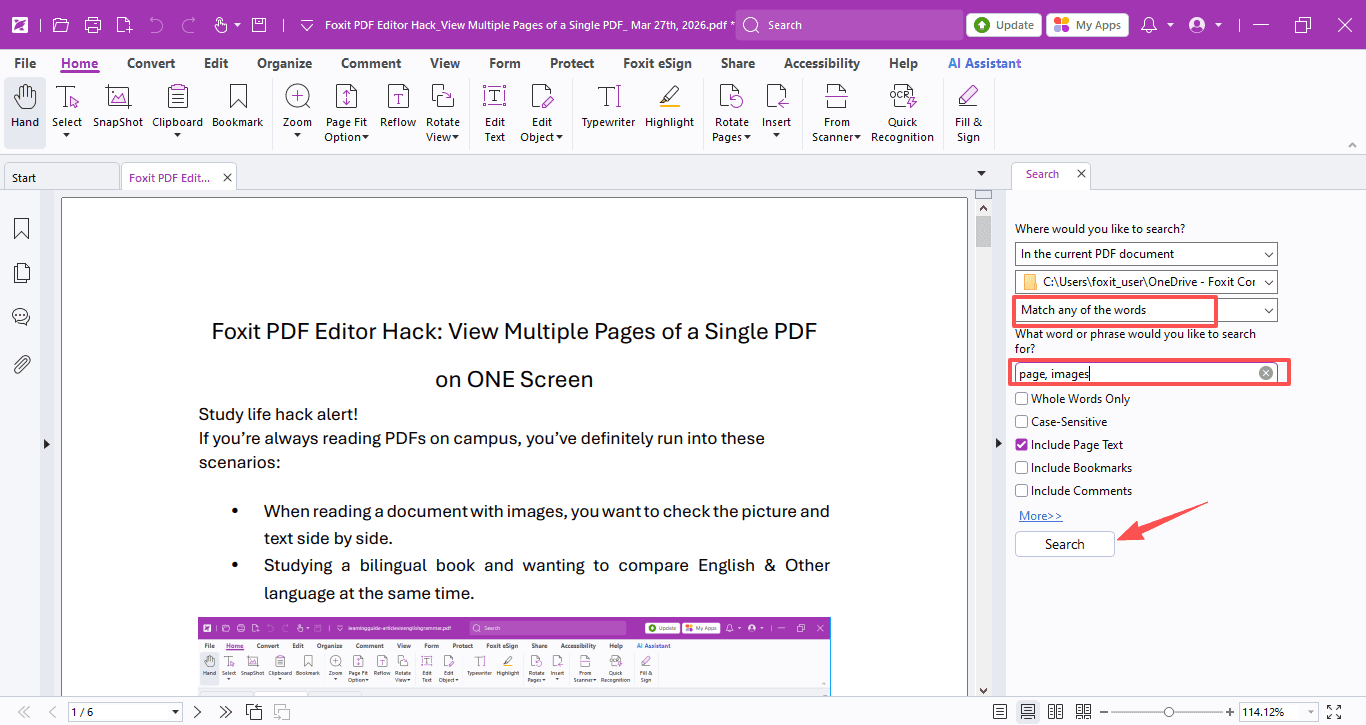This screenshot has height=725, width=1366.
Task: Enable Whole Words Only
Action: tap(1021, 399)
